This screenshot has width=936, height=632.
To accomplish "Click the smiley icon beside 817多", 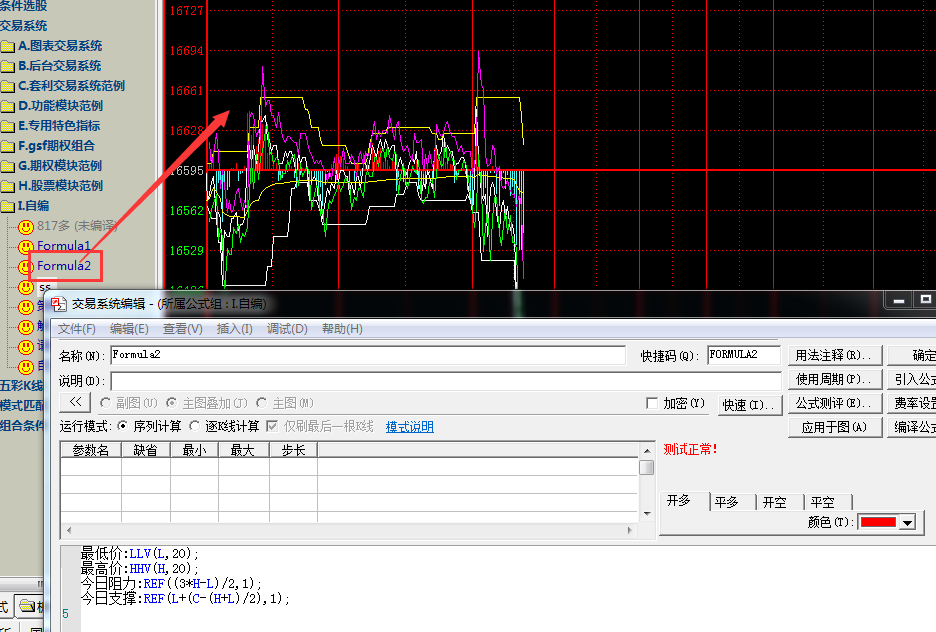I will 26,226.
